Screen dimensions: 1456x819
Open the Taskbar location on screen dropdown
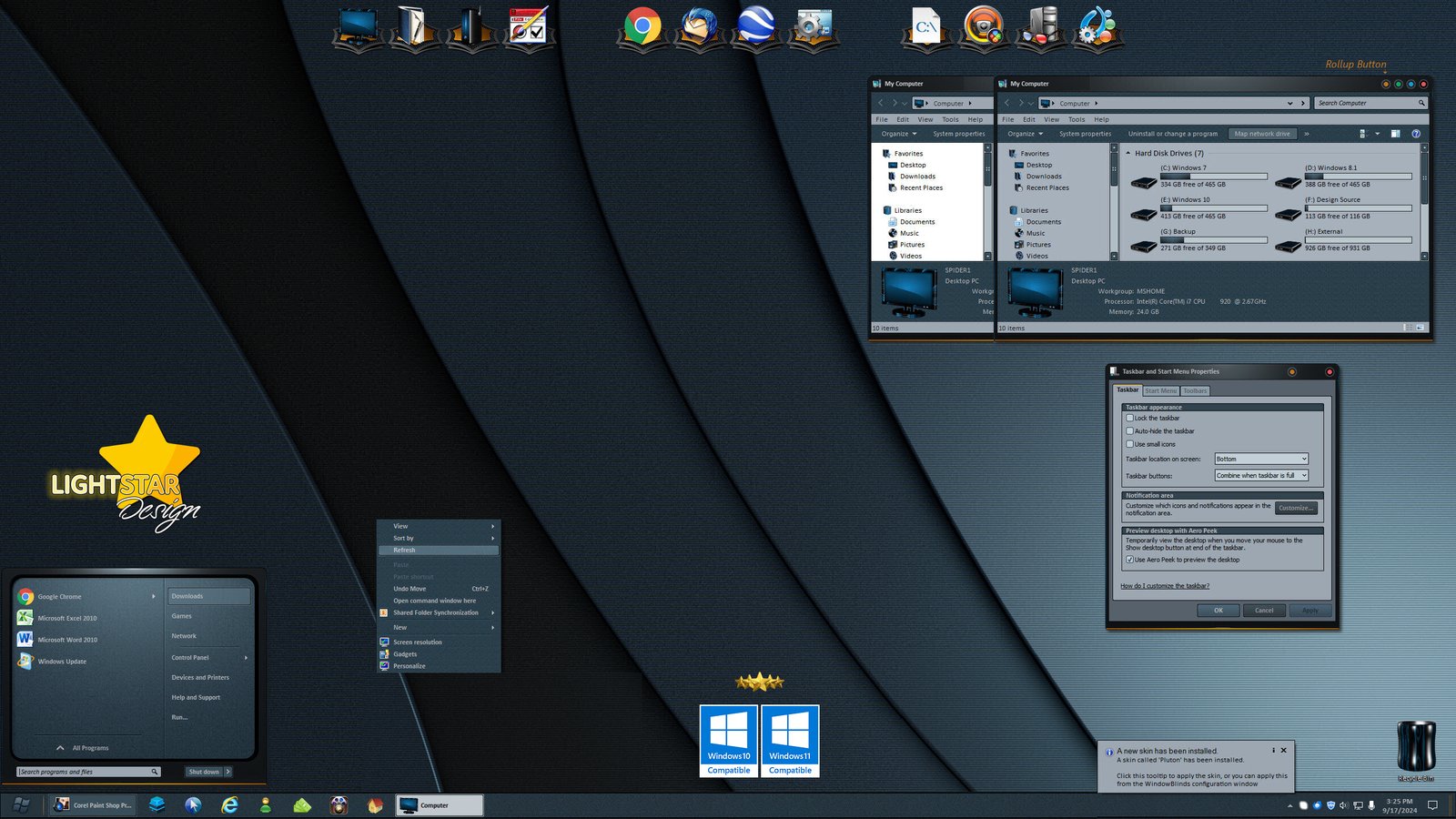[x=1261, y=459]
